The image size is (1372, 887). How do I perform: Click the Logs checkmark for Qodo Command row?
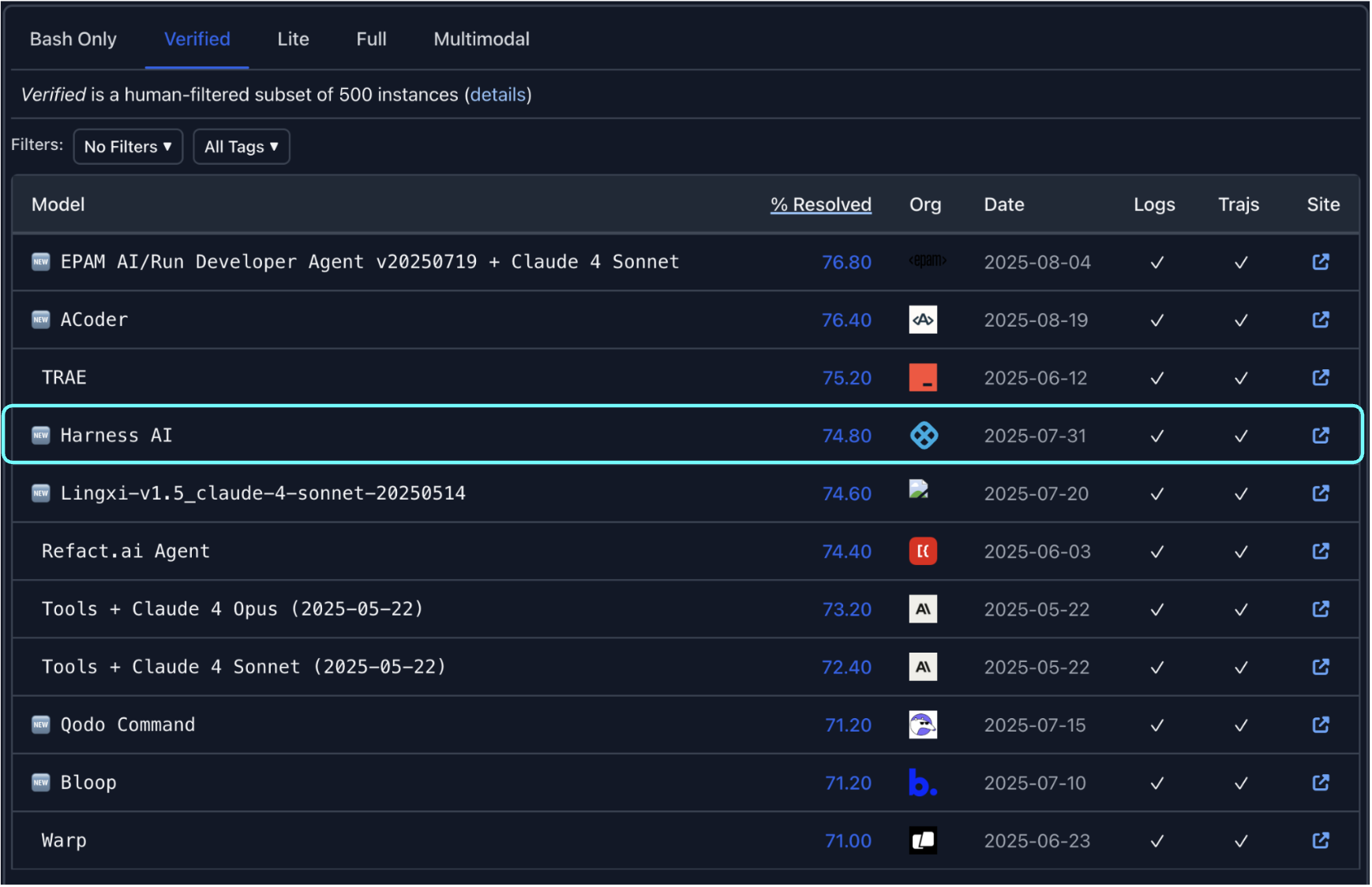click(1157, 726)
